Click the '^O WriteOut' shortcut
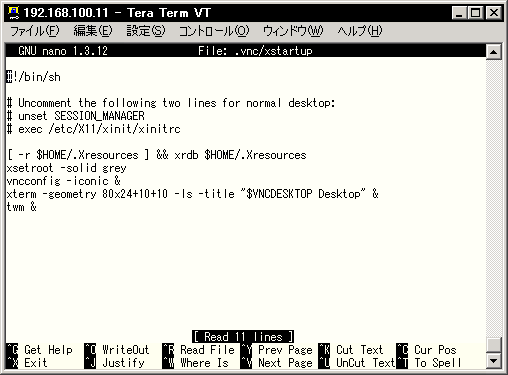Viewport: 508px width, 375px height. tap(117, 350)
